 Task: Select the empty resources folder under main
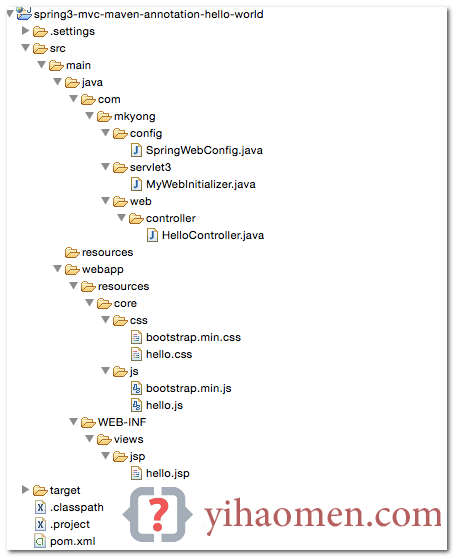click(107, 252)
